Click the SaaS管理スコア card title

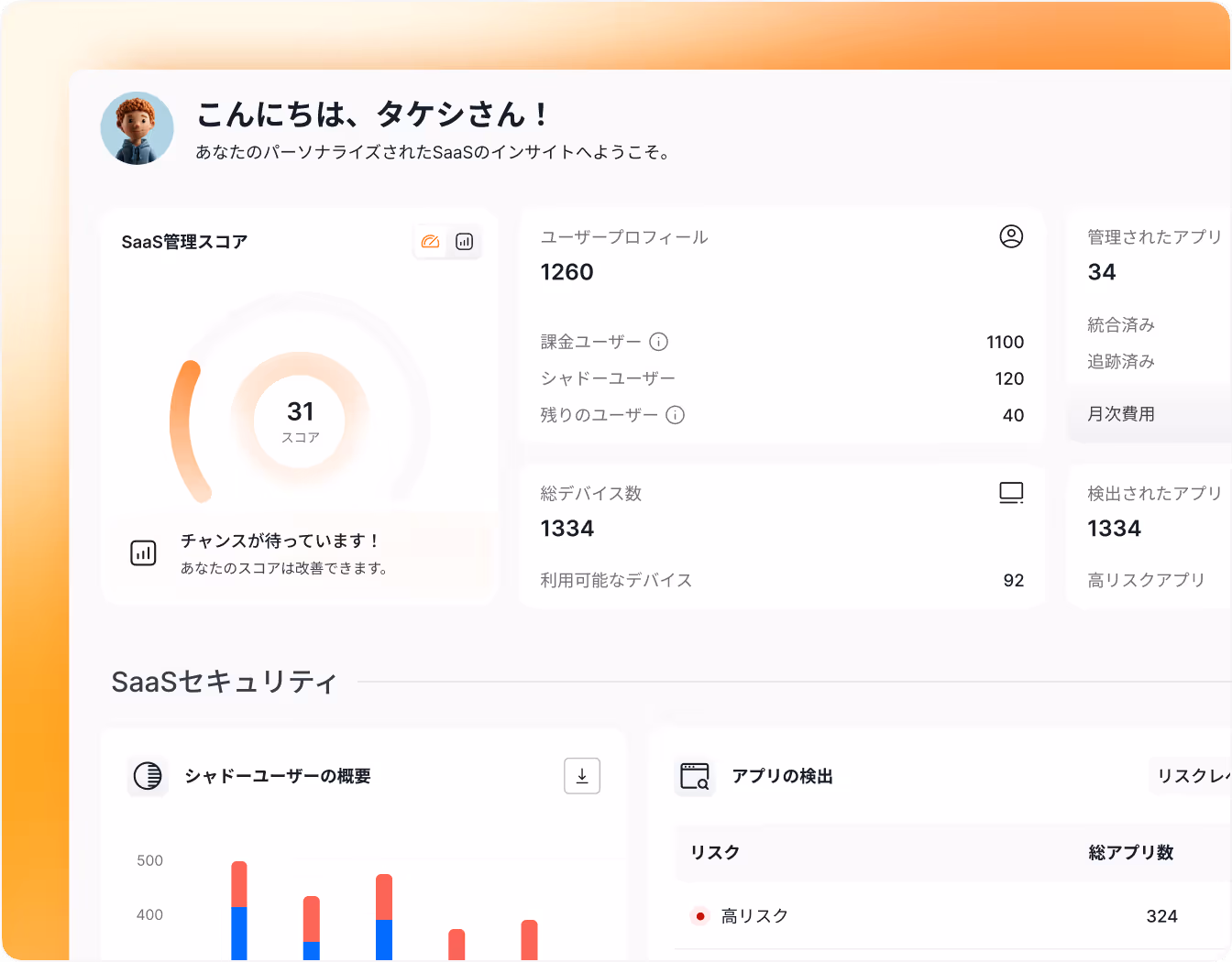tap(184, 242)
